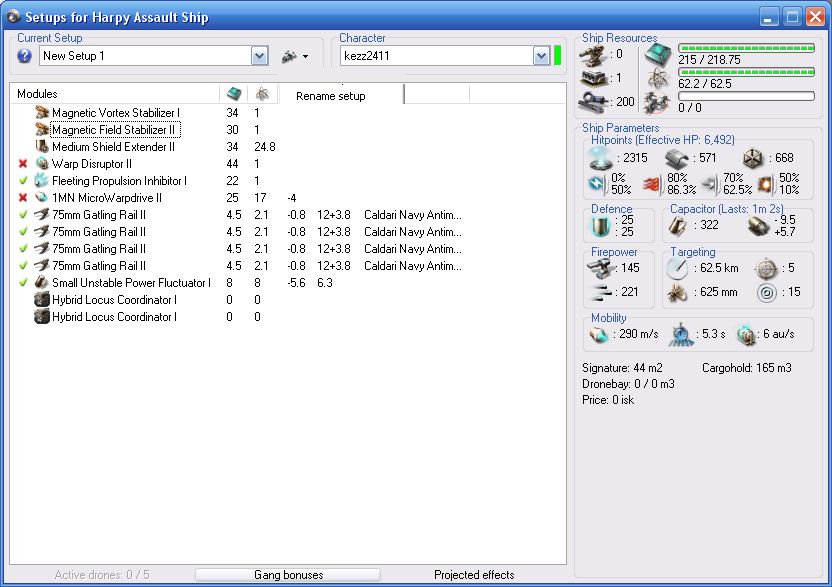Click Caldari Navy Antim... ammo on first railgun
The image size is (832, 587).
[x=413, y=215]
